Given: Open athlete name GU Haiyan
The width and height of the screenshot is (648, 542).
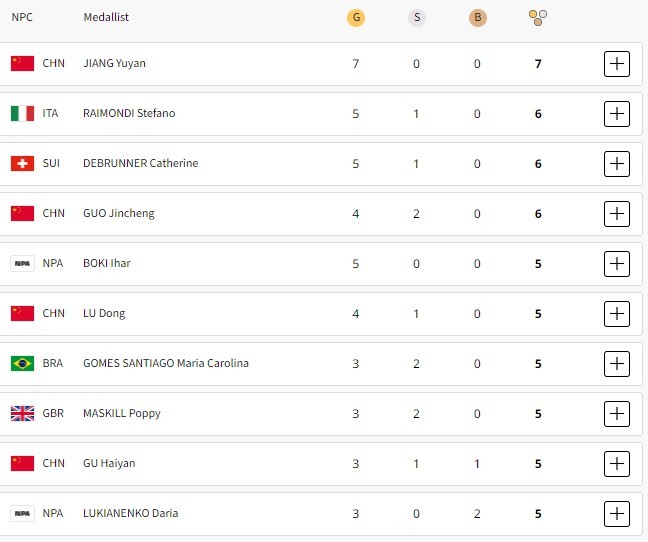Looking at the screenshot, I should [109, 463].
